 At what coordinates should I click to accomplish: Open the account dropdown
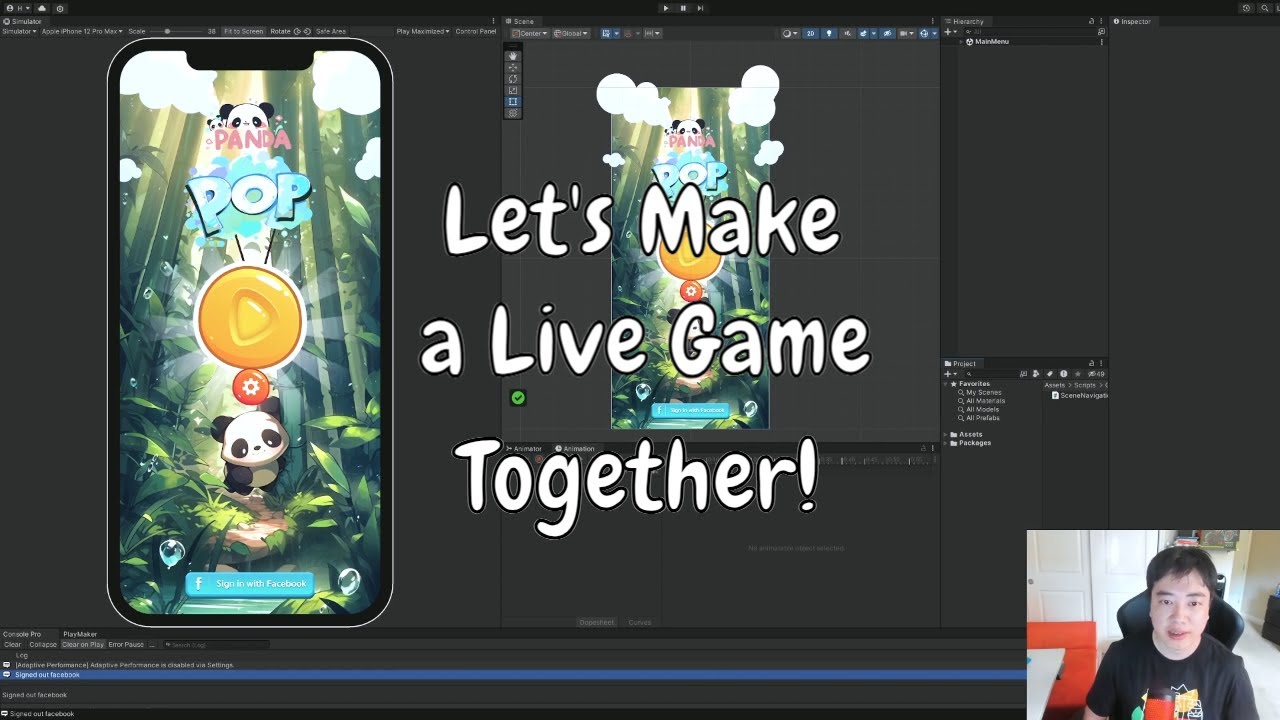tap(16, 8)
